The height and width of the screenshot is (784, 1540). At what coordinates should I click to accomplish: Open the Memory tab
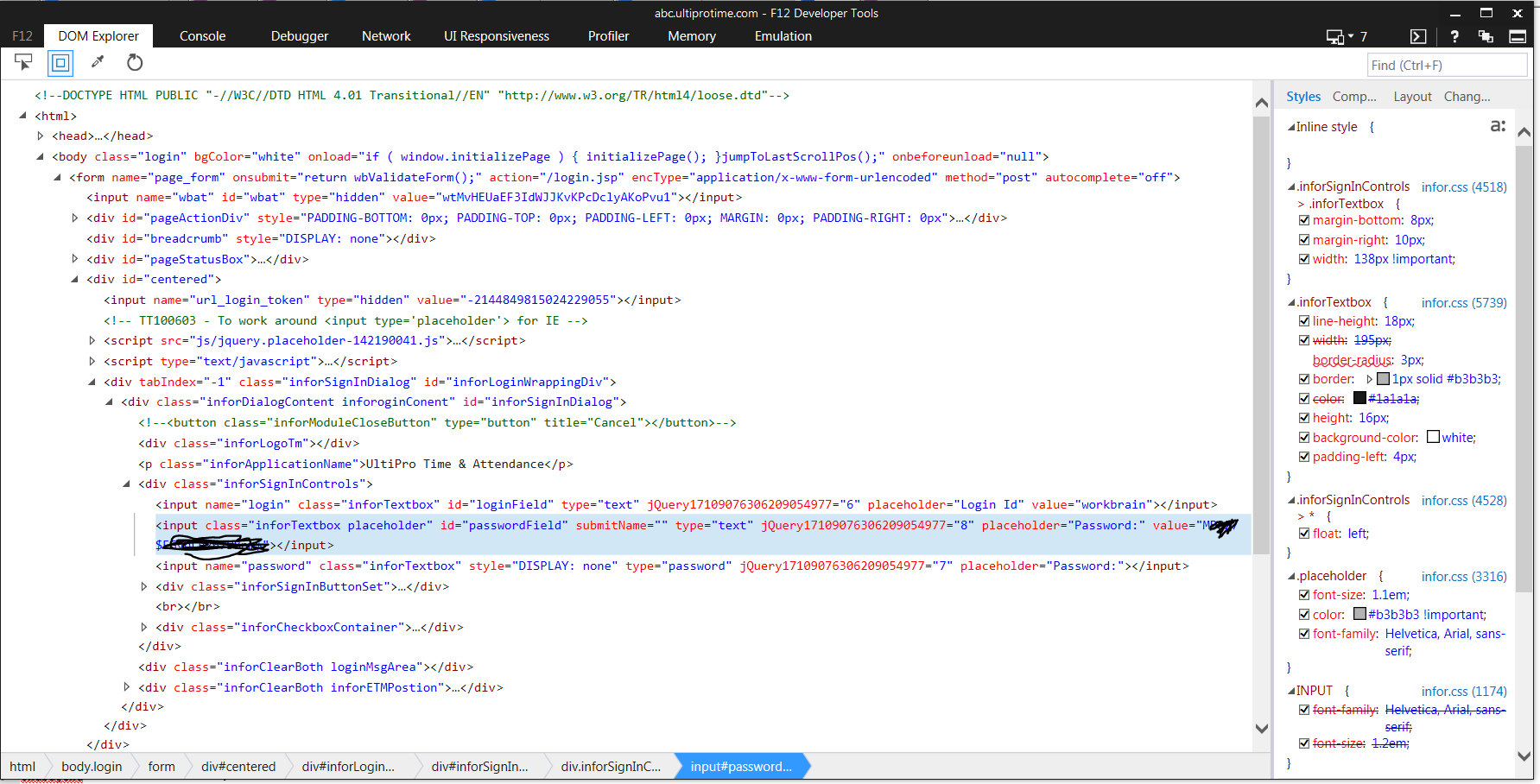[x=692, y=36]
